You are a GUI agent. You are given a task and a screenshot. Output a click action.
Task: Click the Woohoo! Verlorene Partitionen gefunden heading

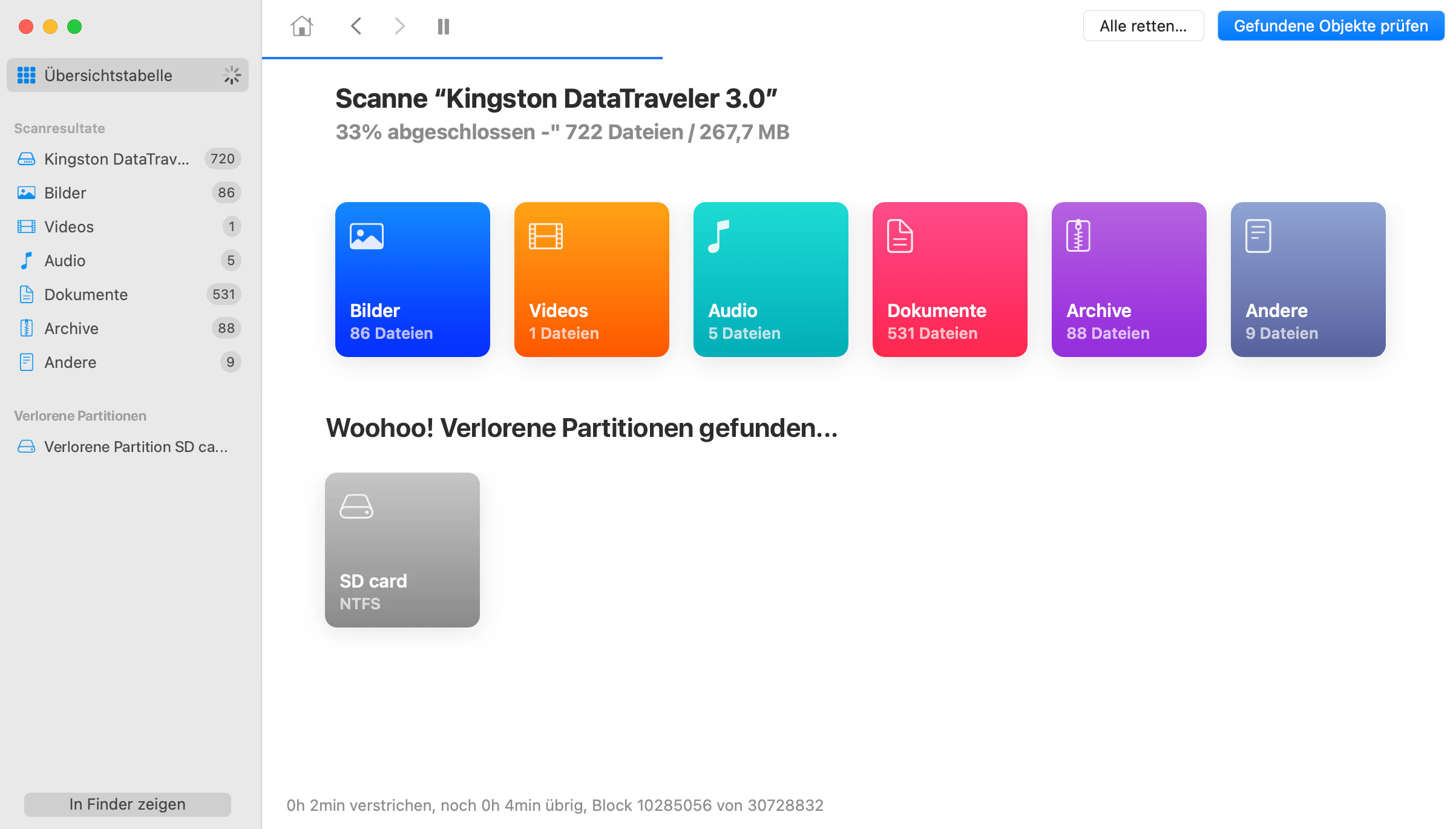(582, 428)
